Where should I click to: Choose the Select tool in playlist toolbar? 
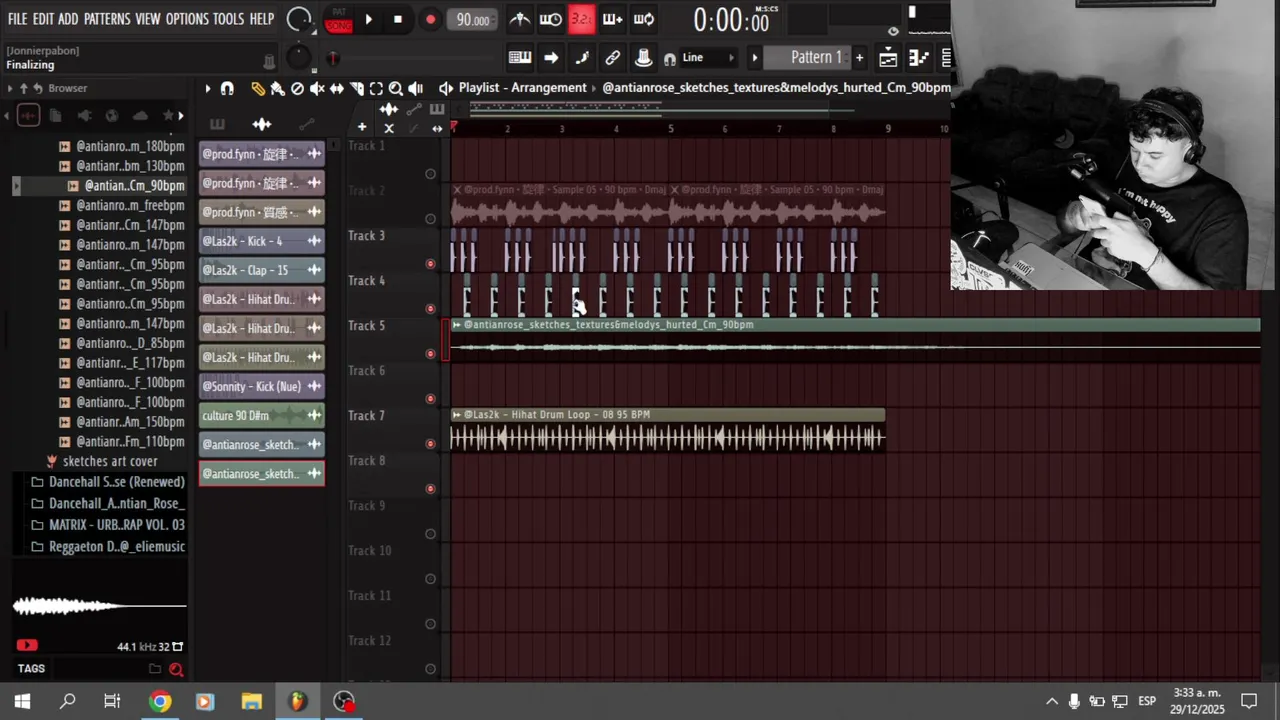pyautogui.click(x=376, y=88)
